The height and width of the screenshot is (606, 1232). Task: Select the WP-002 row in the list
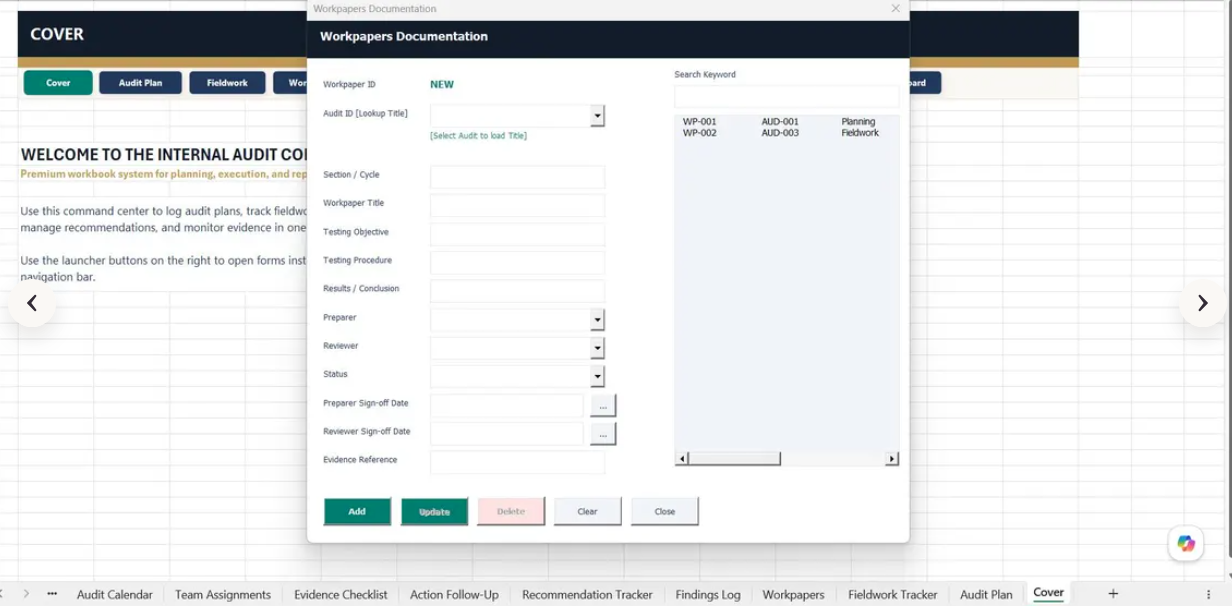[x=786, y=133]
